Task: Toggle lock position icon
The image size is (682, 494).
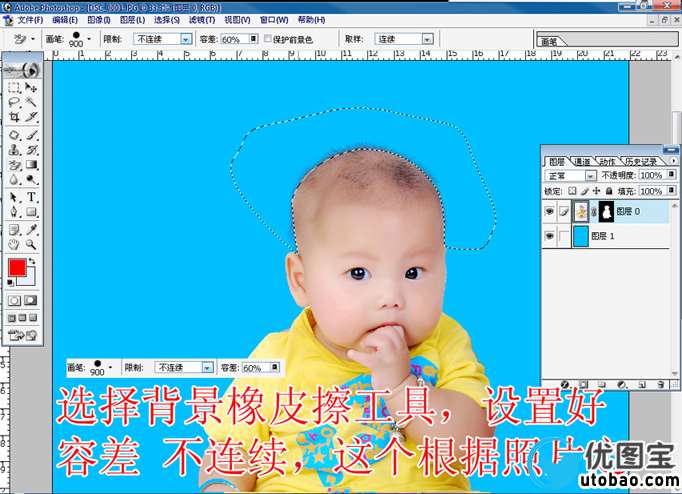Action: coord(596,191)
